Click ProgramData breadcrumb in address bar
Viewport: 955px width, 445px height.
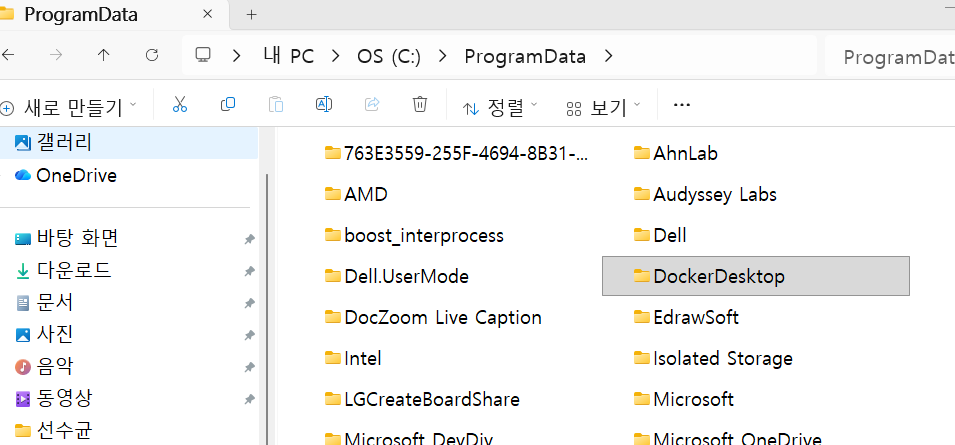[x=525, y=56]
